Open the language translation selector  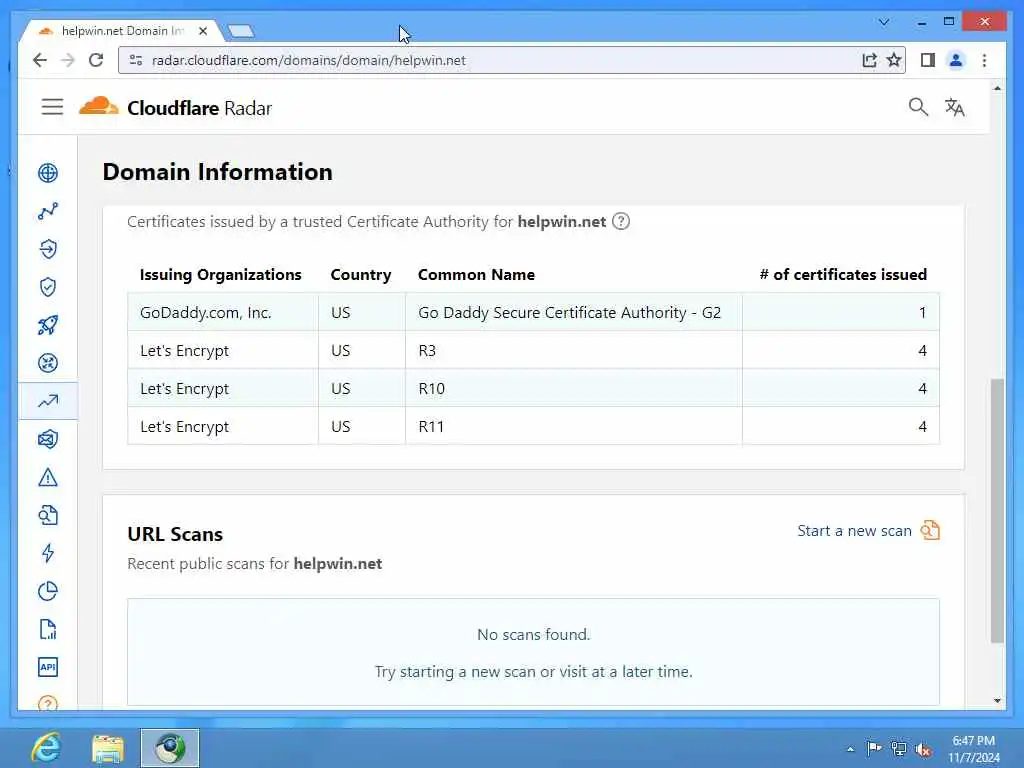point(954,107)
